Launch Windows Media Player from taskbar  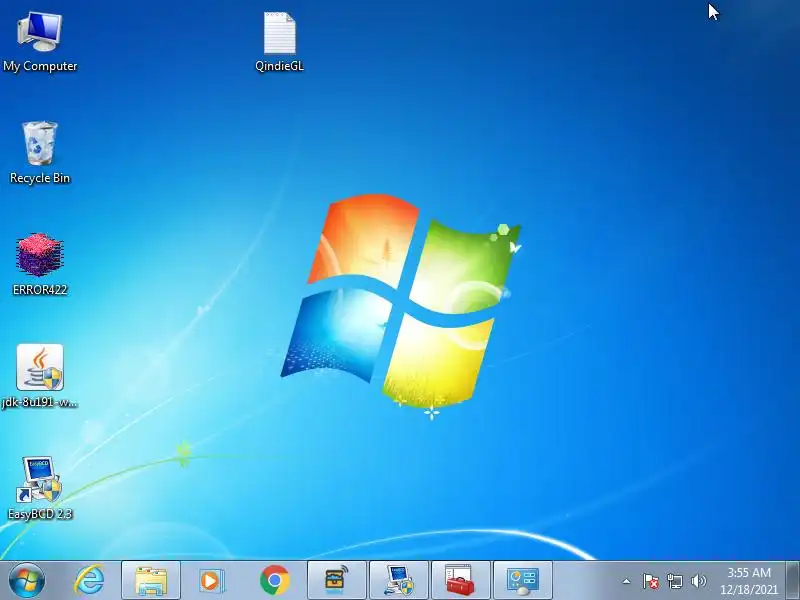[211, 581]
